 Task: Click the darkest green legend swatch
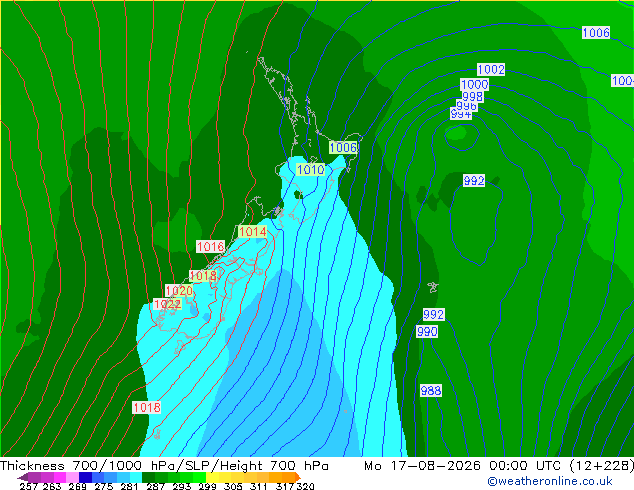[x=148, y=477]
